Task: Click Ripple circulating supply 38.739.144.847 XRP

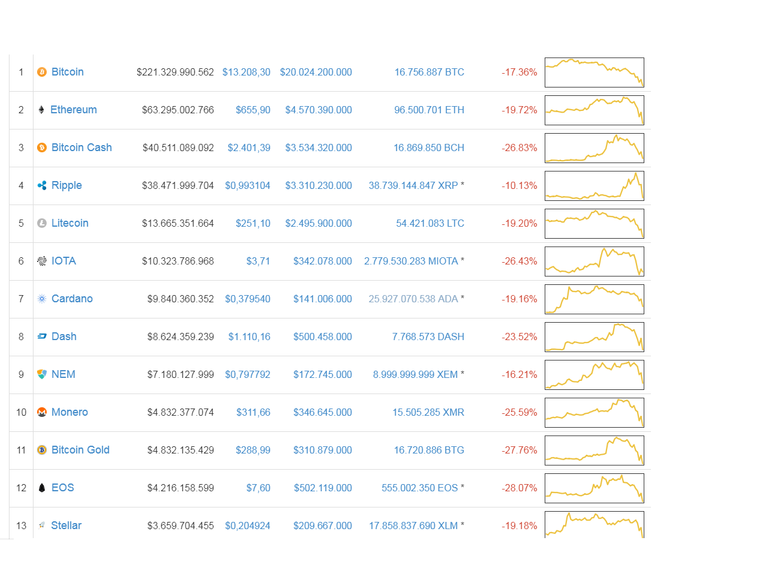Action: (x=413, y=185)
